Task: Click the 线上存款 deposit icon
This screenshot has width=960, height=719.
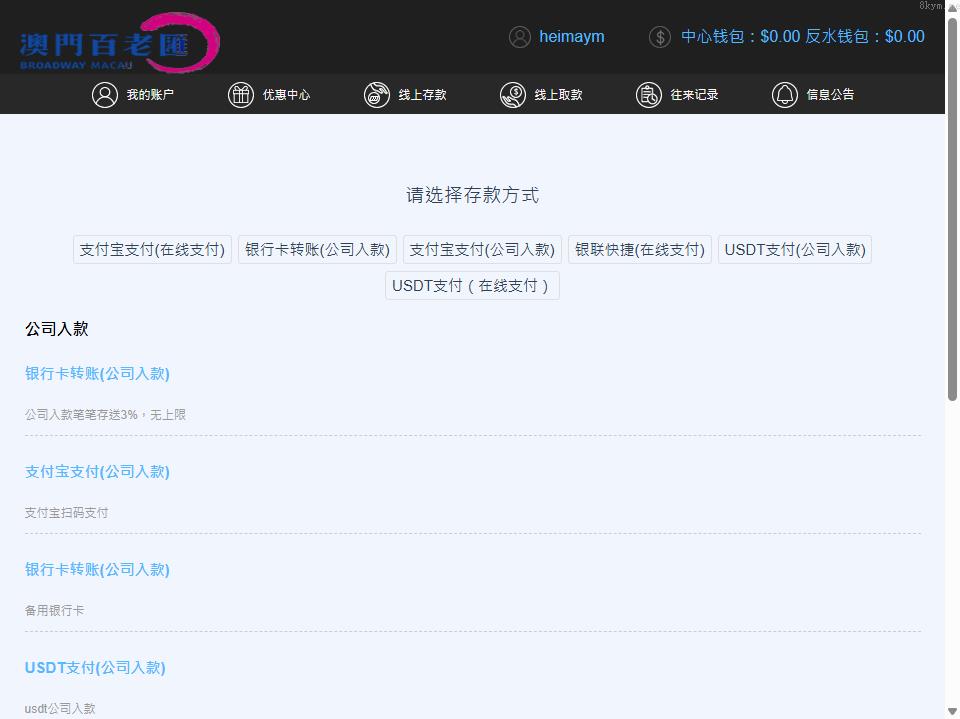Action: click(x=377, y=95)
